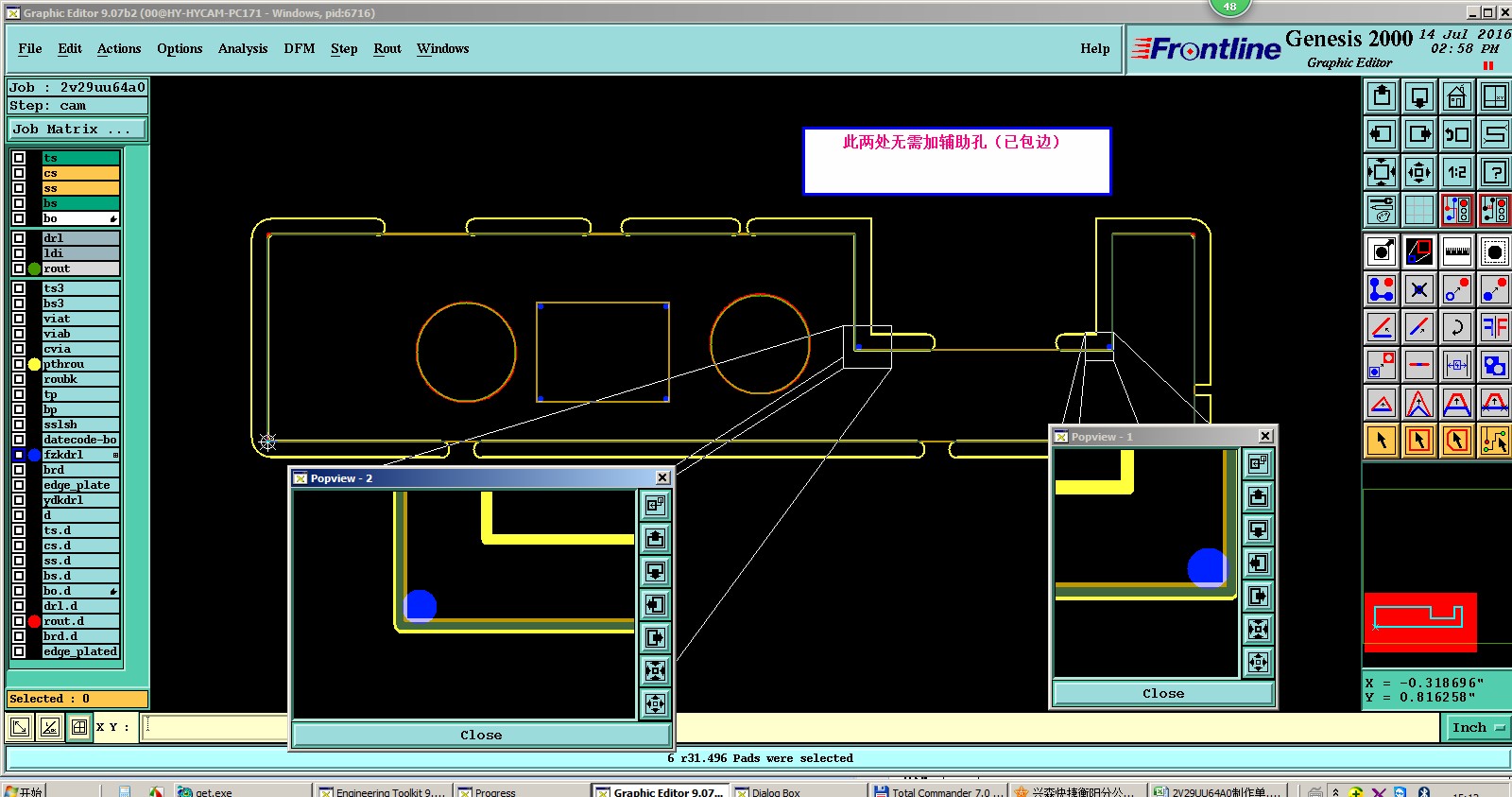The image size is (1512, 797).
Task: Click the zoom in expanding-arrows icon
Action: (x=1382, y=172)
